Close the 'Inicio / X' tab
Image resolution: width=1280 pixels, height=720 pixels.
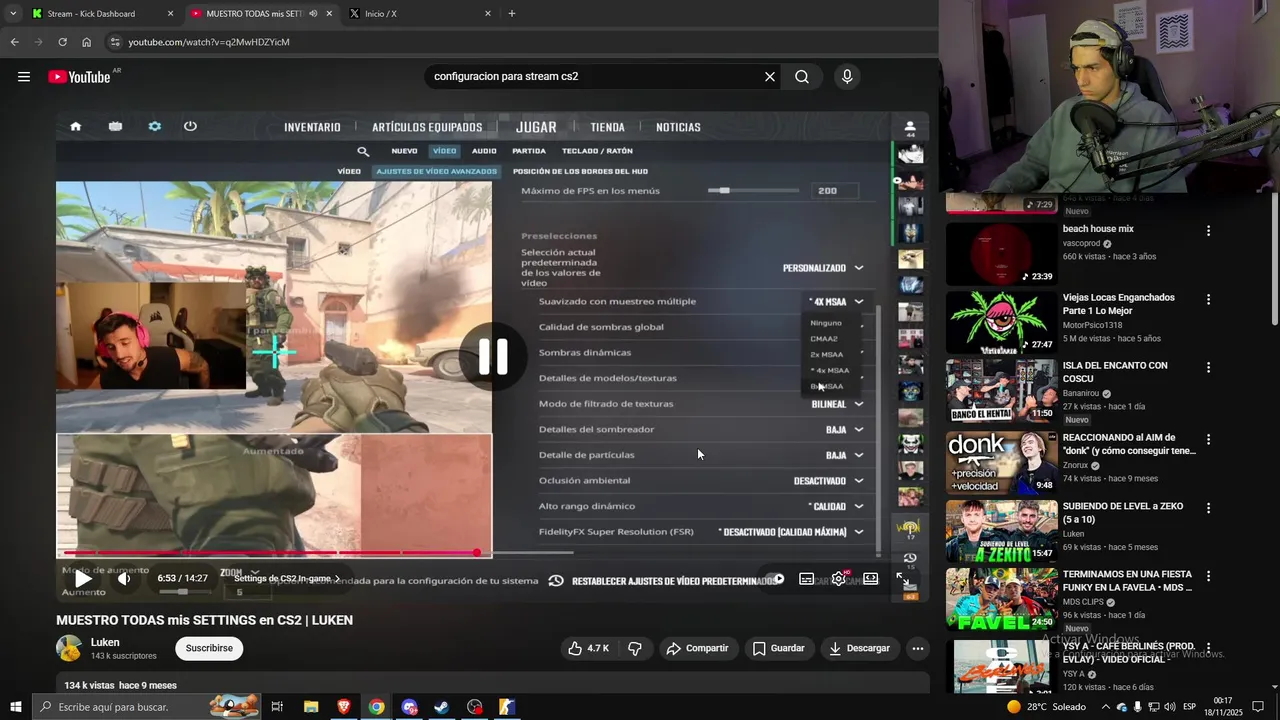[488, 14]
